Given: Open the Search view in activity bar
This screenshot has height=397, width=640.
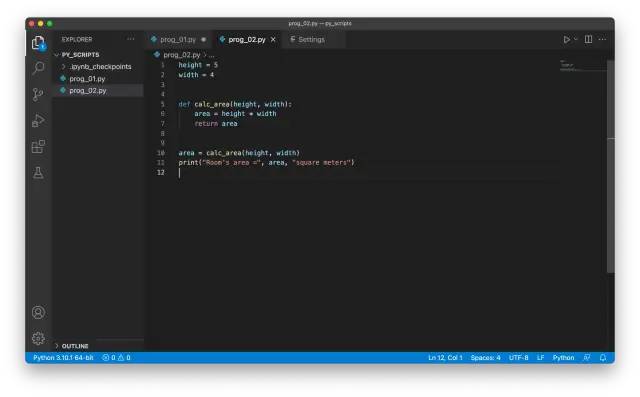Looking at the screenshot, I should click(38, 67).
